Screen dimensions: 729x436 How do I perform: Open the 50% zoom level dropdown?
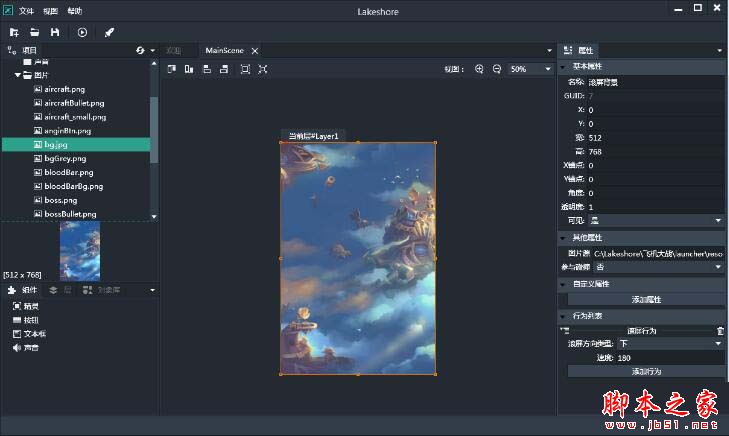coord(529,69)
